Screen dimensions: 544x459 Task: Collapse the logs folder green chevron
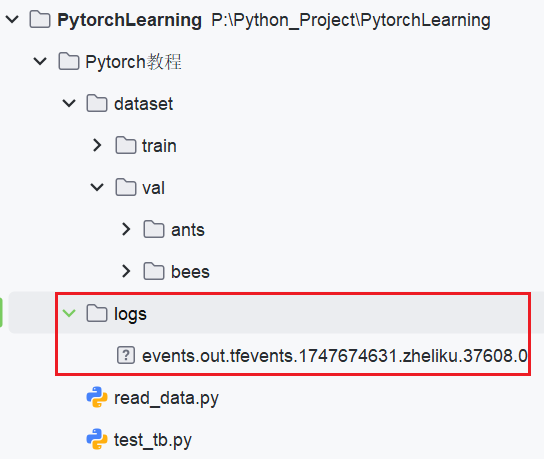pos(69,313)
